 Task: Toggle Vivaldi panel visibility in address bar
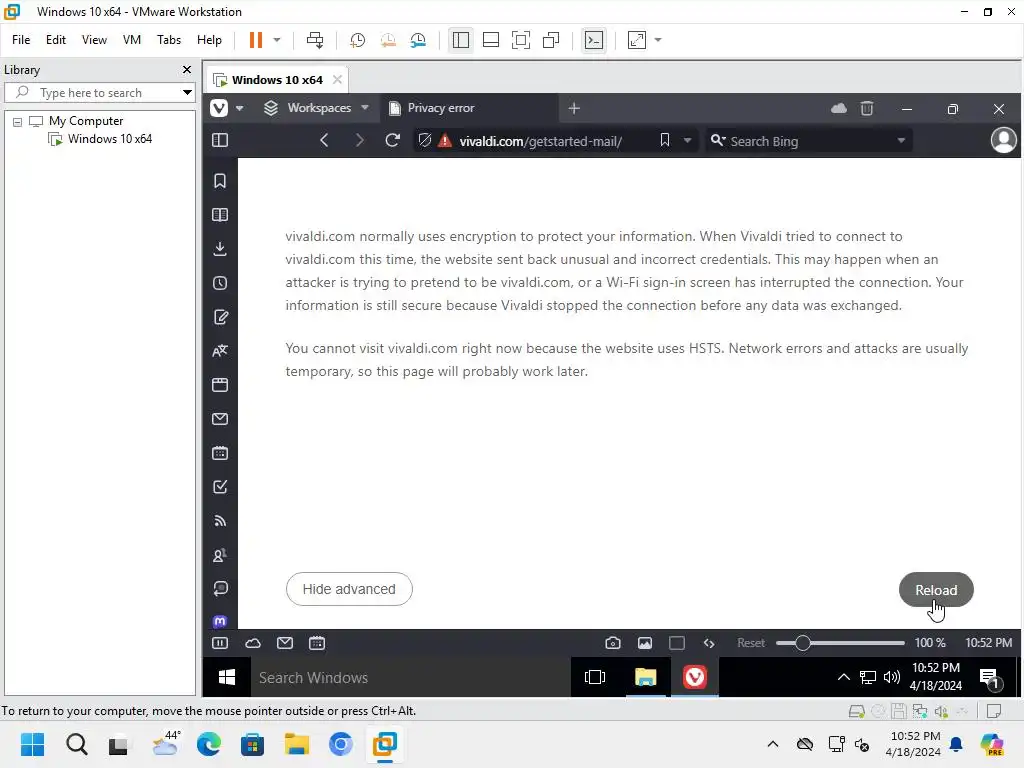[220, 140]
